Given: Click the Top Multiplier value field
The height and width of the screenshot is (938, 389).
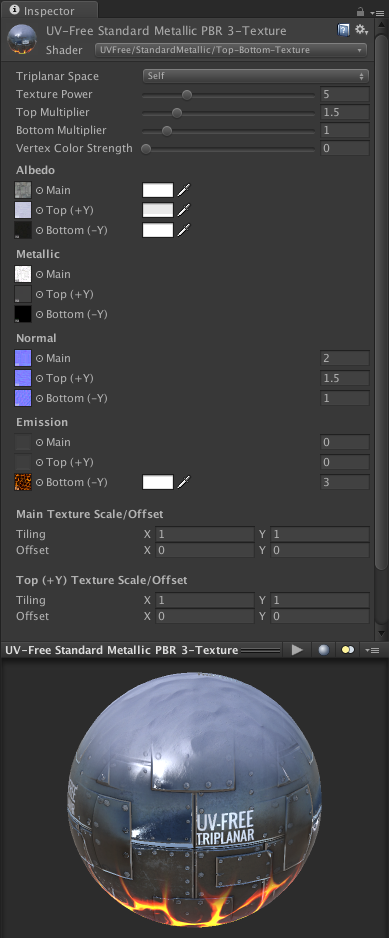Looking at the screenshot, I should point(345,112).
